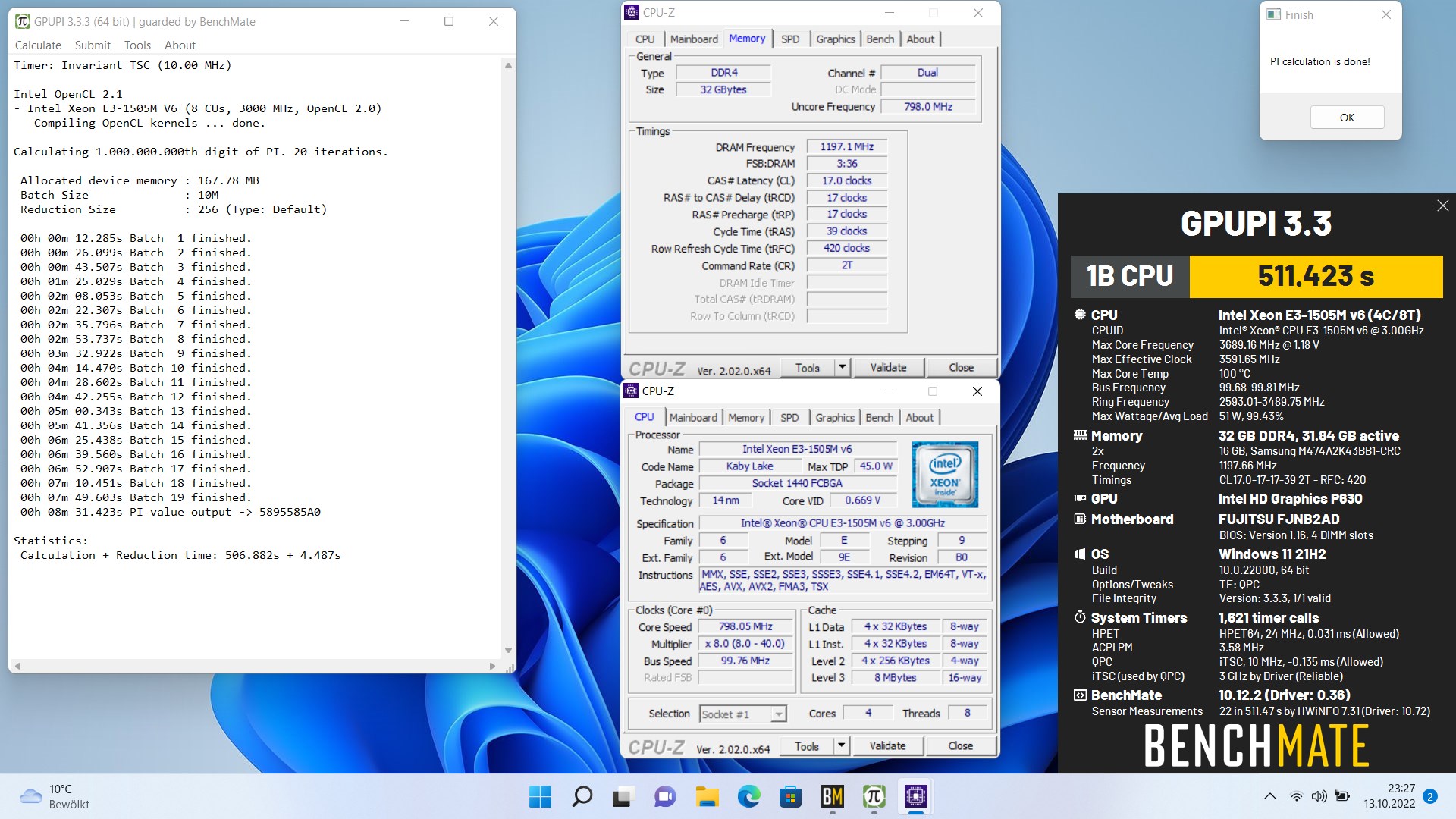Close the BenchMate result overlay
Screen dimensions: 1456x819
(1442, 206)
